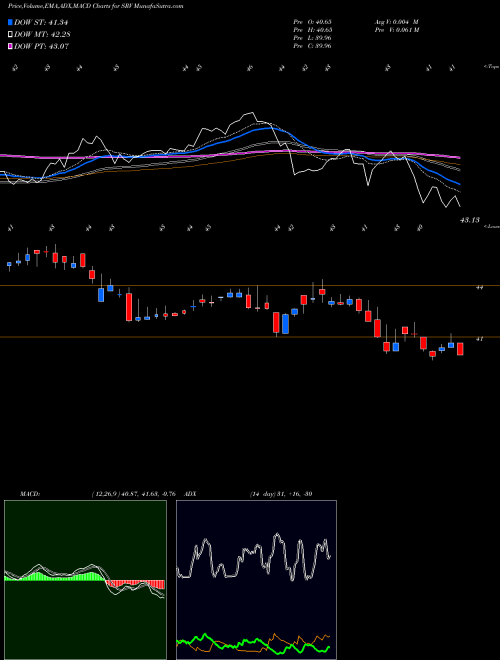Click the ADX (14 day) values text

click(x=281, y=494)
